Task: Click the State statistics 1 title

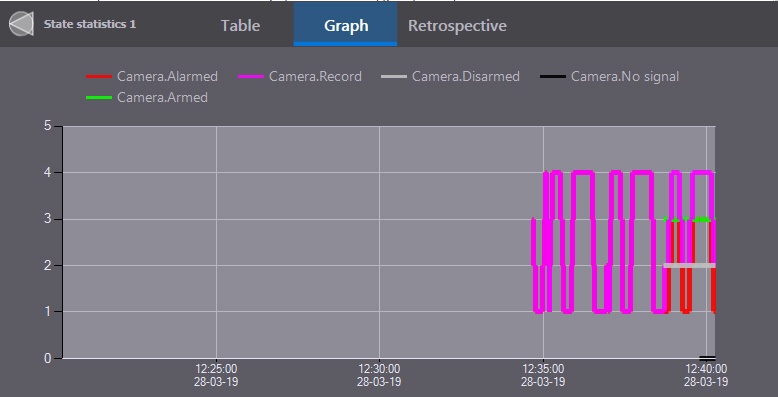Action: click(x=90, y=24)
